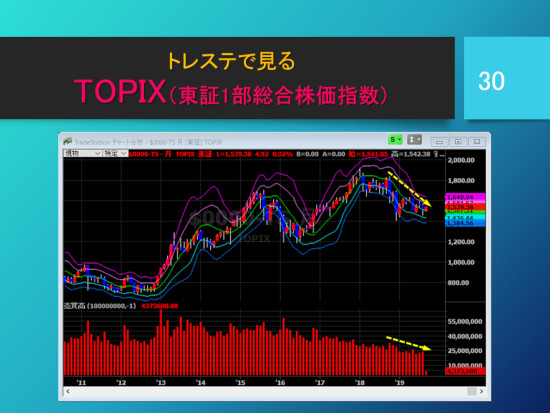Click the red 4373600.00 volume value
The height and width of the screenshot is (413, 550).
[160, 306]
